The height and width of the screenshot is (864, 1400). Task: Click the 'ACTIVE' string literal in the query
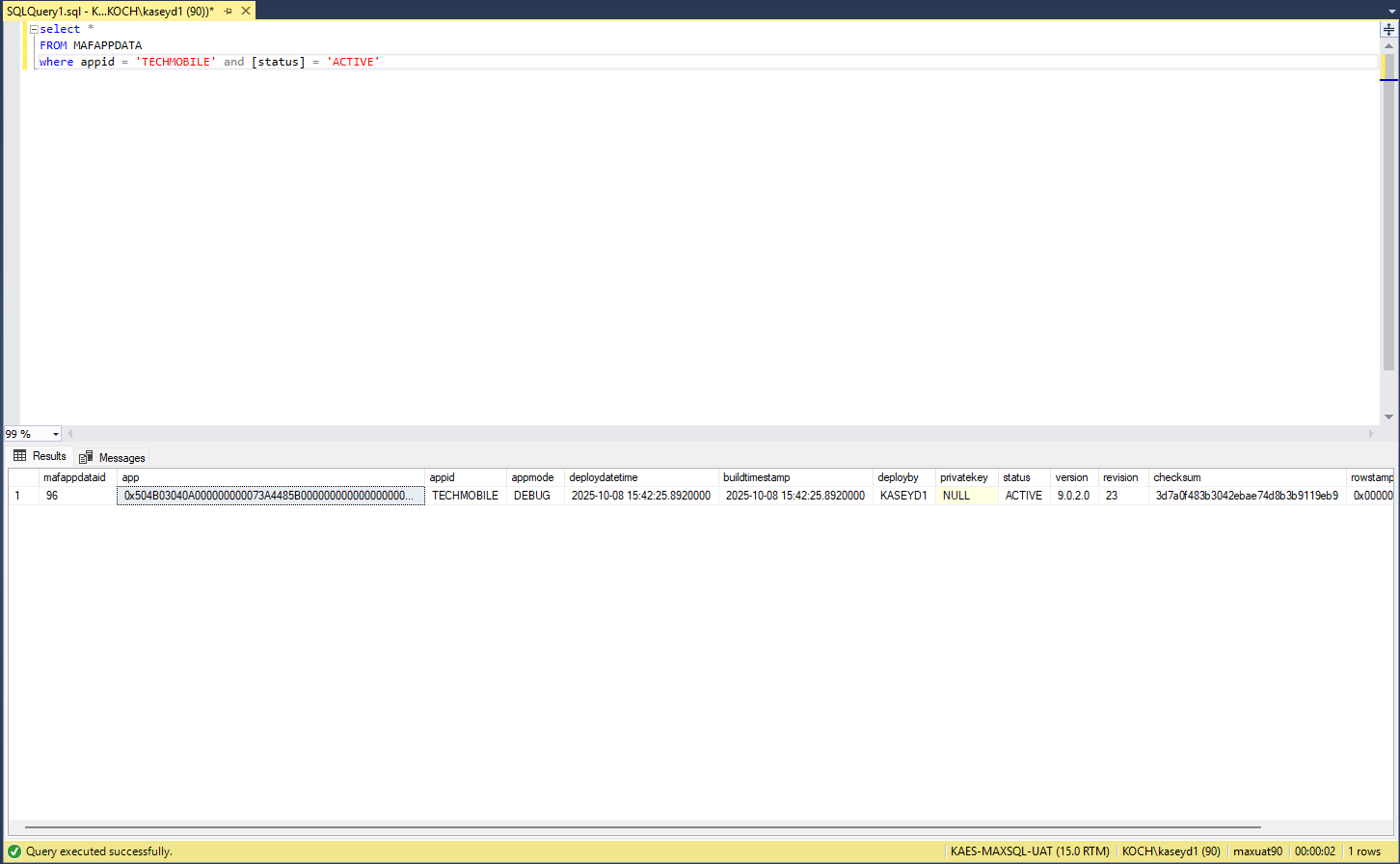tap(354, 62)
